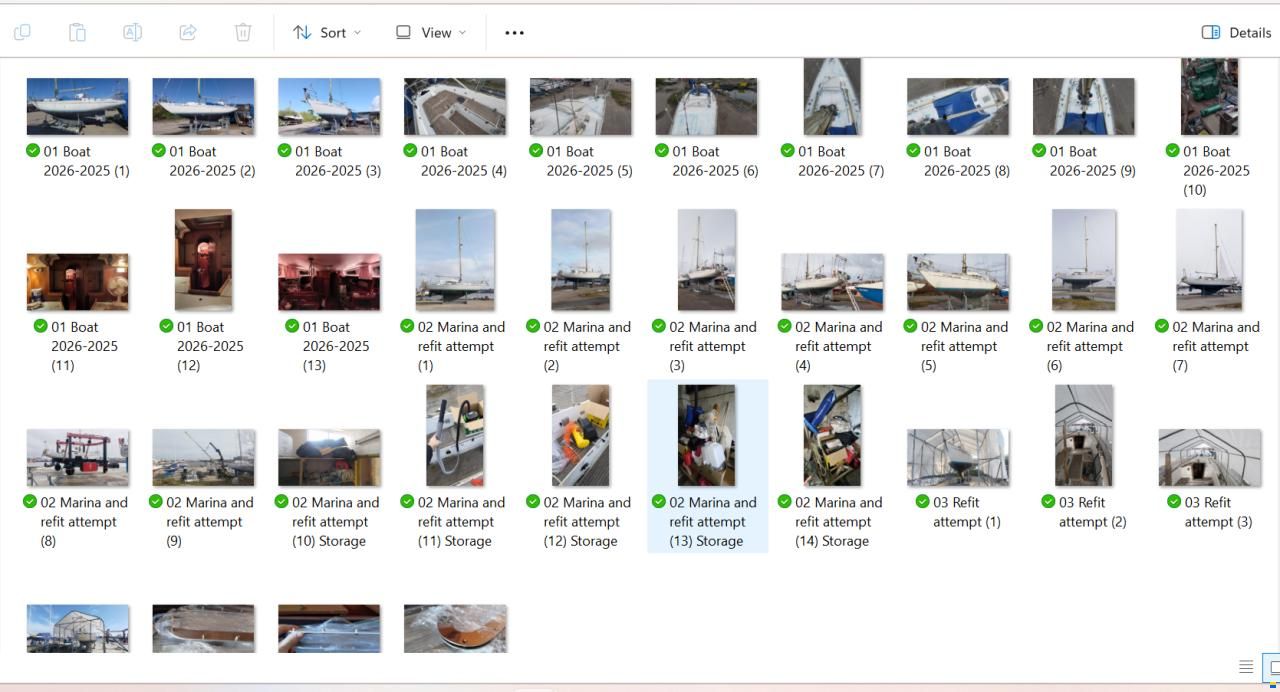
Task: Click the file name "01 Boat 2026-2025 (2)"
Action: [212, 161]
